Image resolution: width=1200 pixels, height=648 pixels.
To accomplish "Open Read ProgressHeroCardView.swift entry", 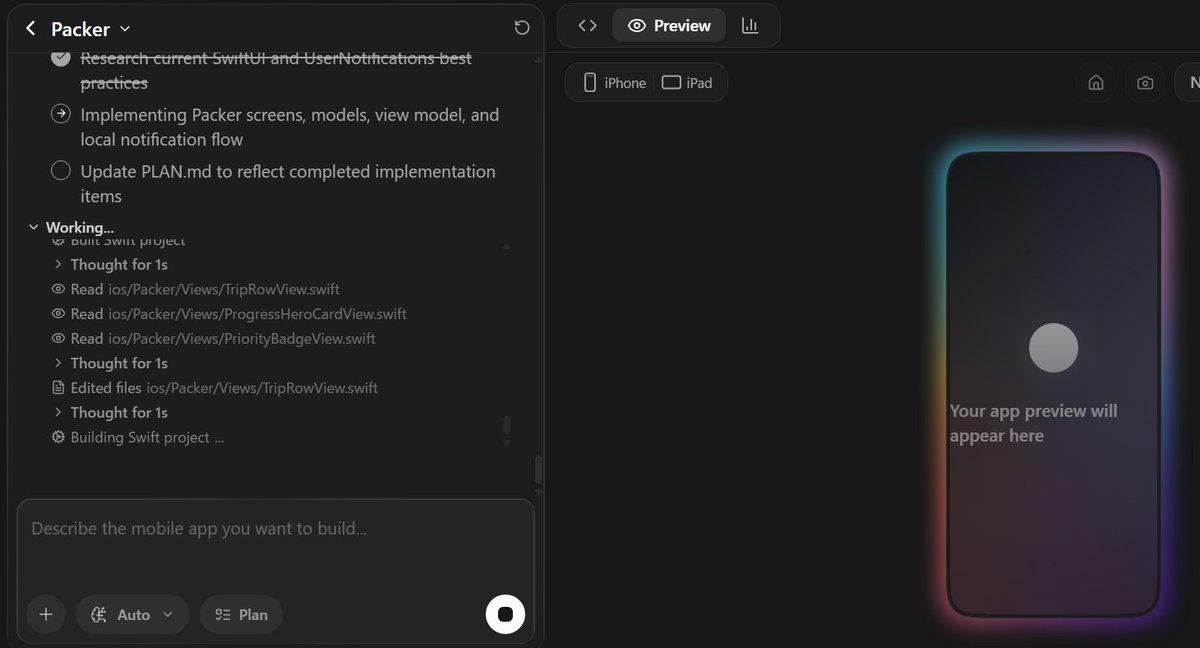I will [229, 314].
